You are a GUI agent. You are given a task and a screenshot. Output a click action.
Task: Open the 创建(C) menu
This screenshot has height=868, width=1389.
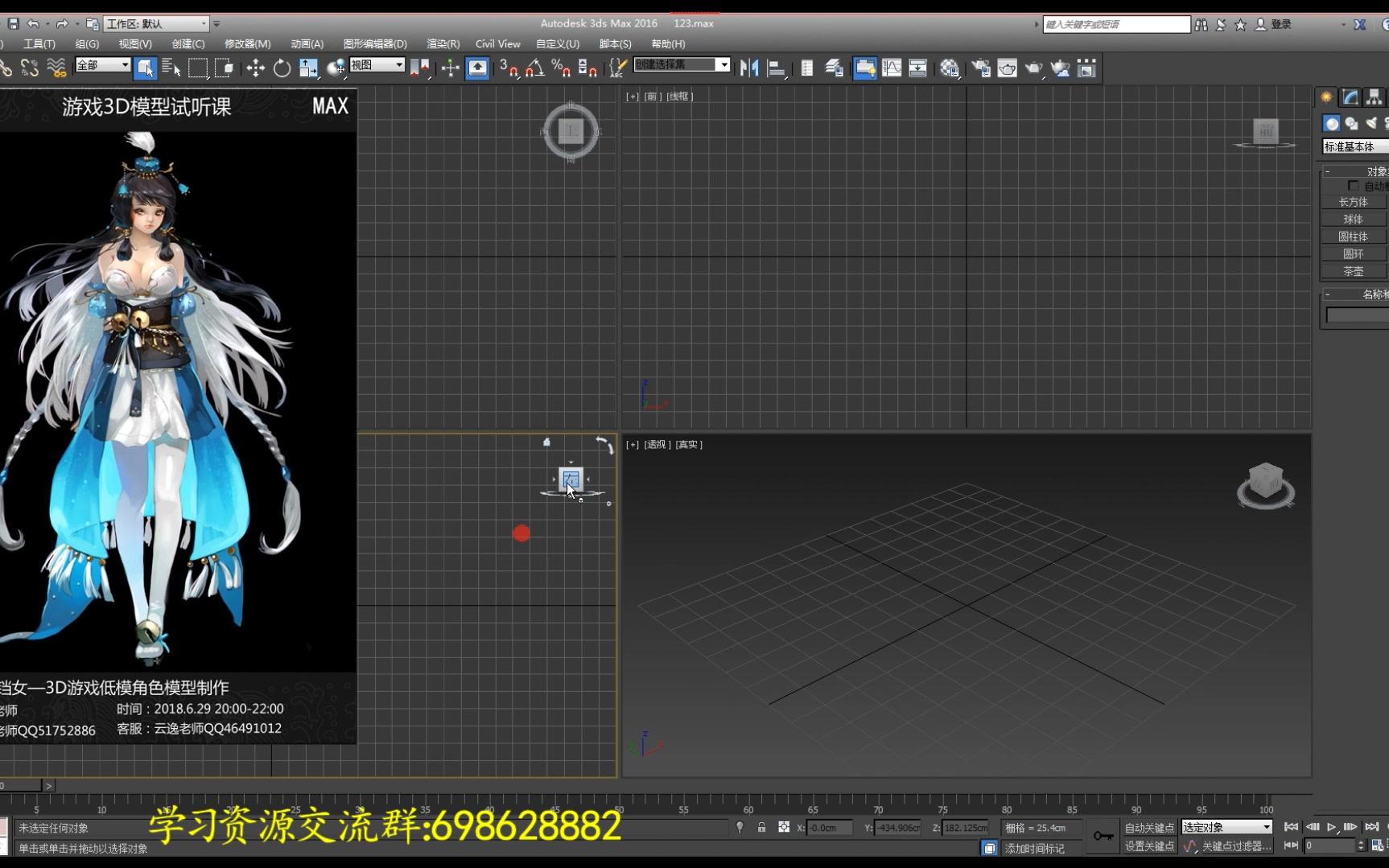(x=188, y=44)
